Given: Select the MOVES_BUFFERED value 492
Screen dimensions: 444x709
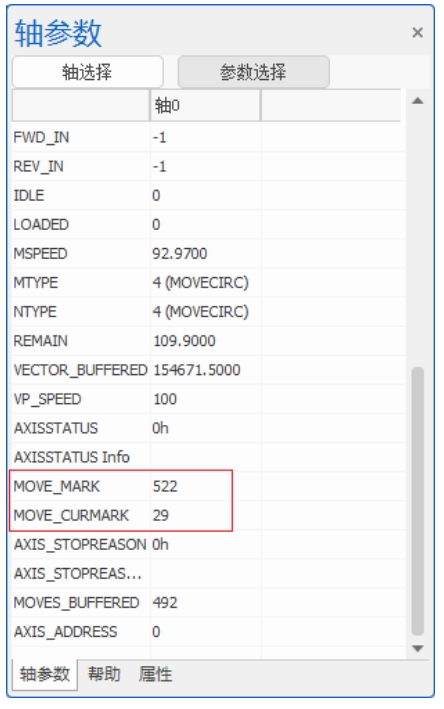Looking at the screenshot, I should [x=165, y=602].
